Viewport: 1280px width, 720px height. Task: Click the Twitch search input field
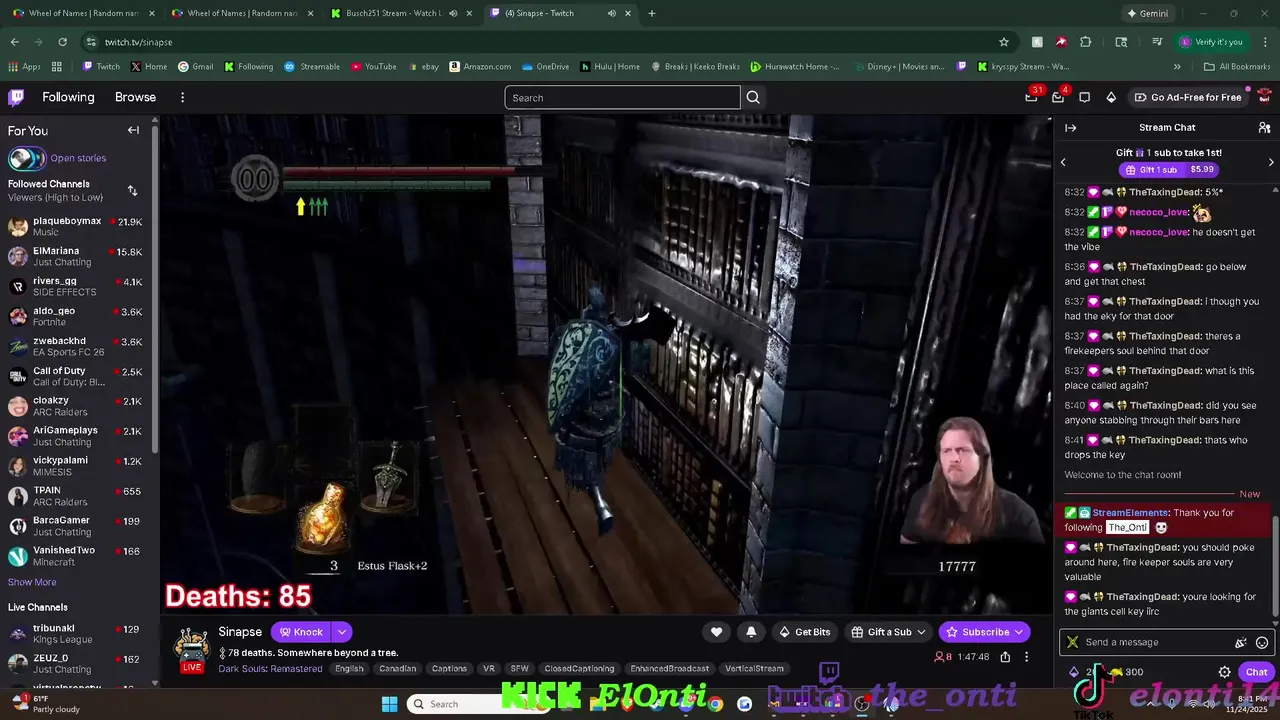[x=622, y=97]
